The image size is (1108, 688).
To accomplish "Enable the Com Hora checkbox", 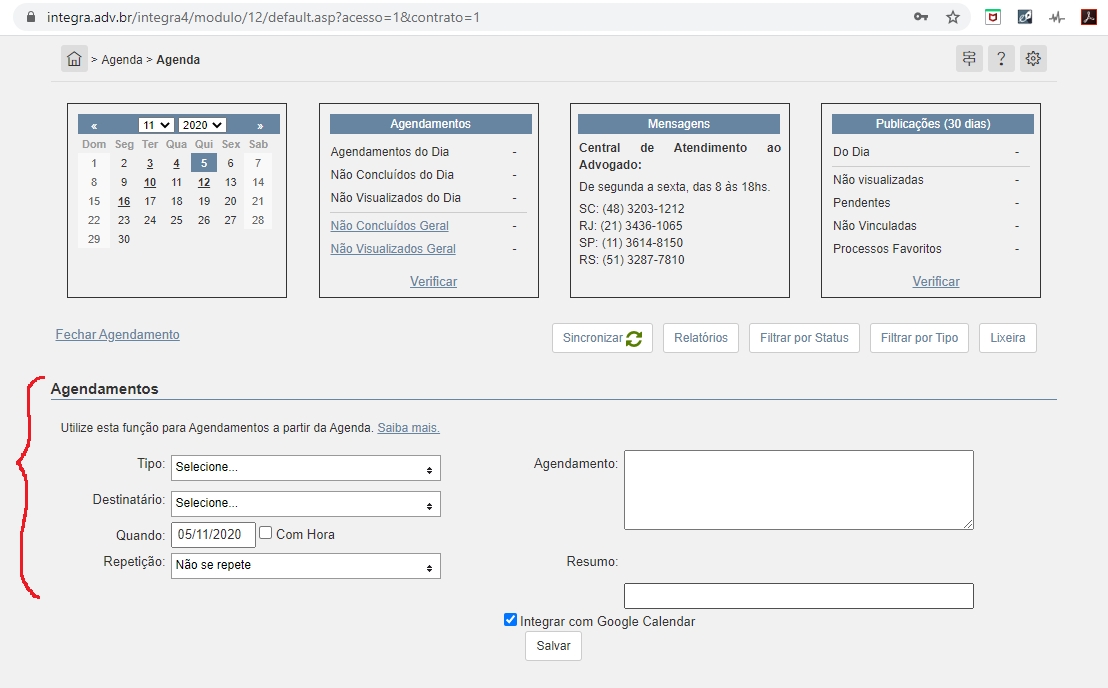I will (x=266, y=533).
